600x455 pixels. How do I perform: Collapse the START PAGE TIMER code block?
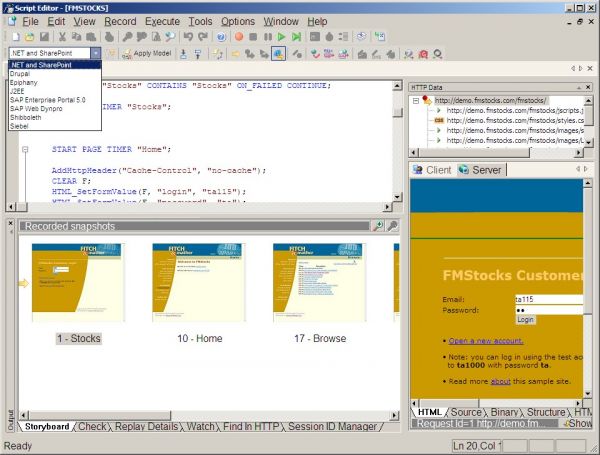coord(26,150)
